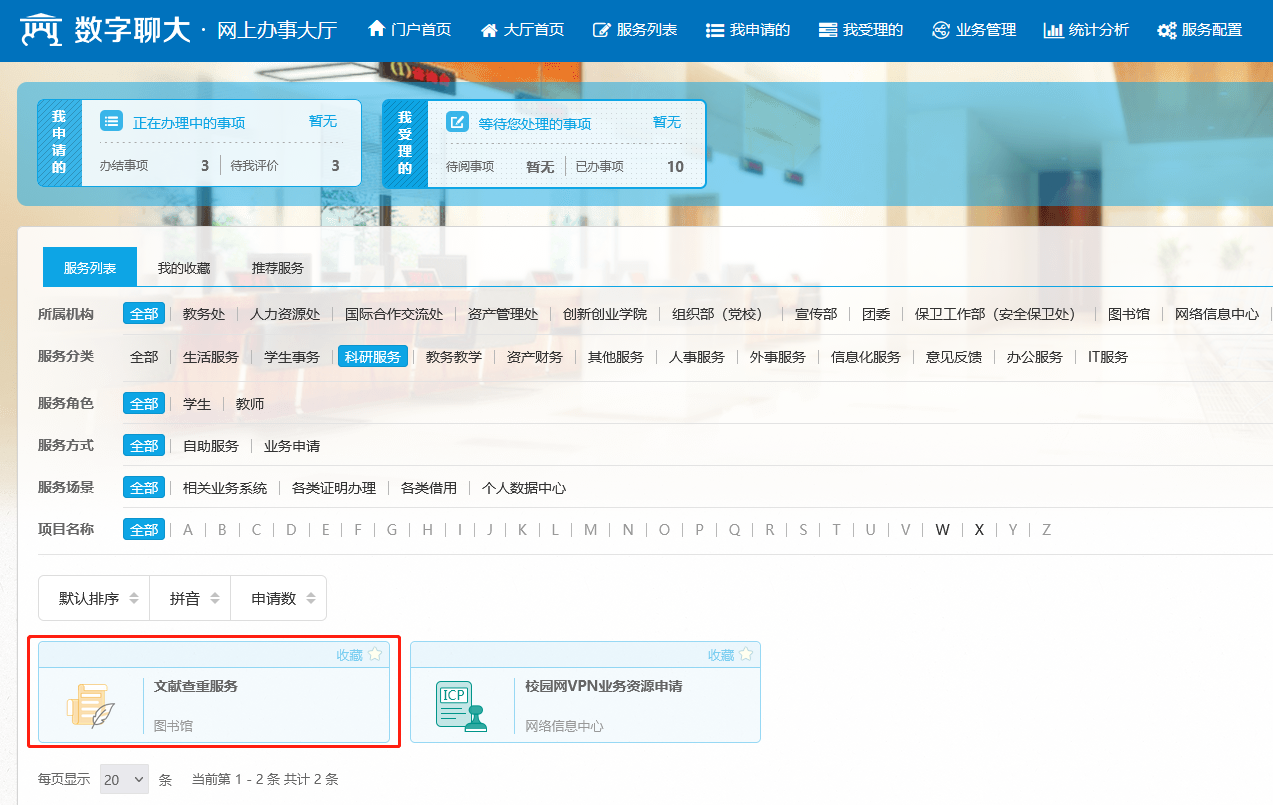
Task: Select 学生 under 服务角色 filter
Action: click(197, 404)
